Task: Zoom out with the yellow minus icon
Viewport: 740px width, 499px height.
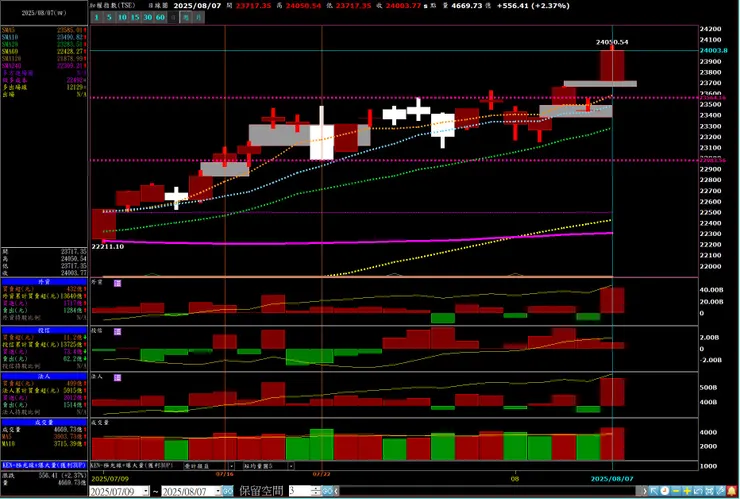Action: (676, 491)
